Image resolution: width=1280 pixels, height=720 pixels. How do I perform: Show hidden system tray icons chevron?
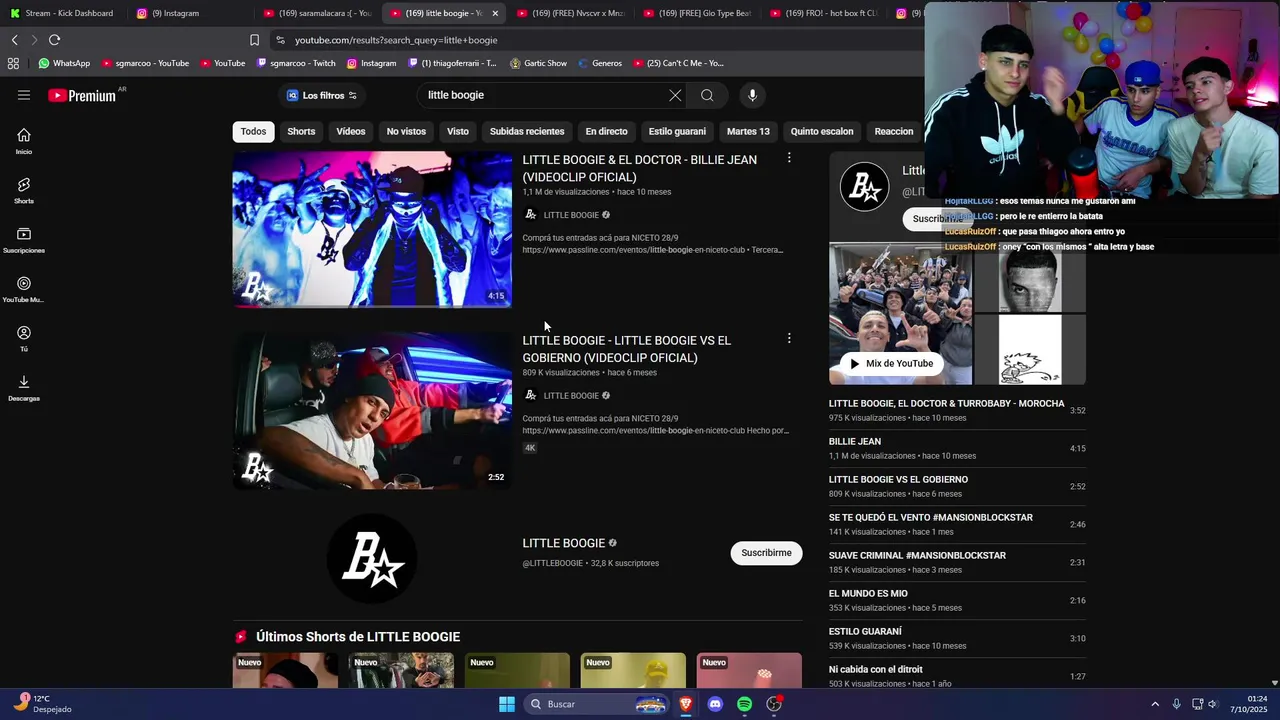coord(1155,704)
